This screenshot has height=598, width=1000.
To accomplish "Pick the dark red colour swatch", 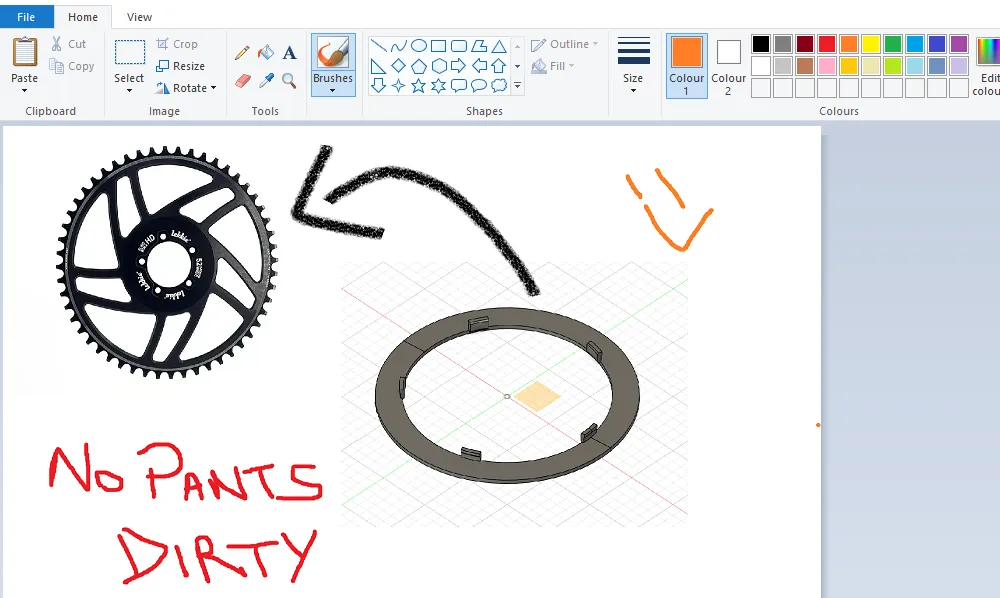I will click(x=805, y=44).
